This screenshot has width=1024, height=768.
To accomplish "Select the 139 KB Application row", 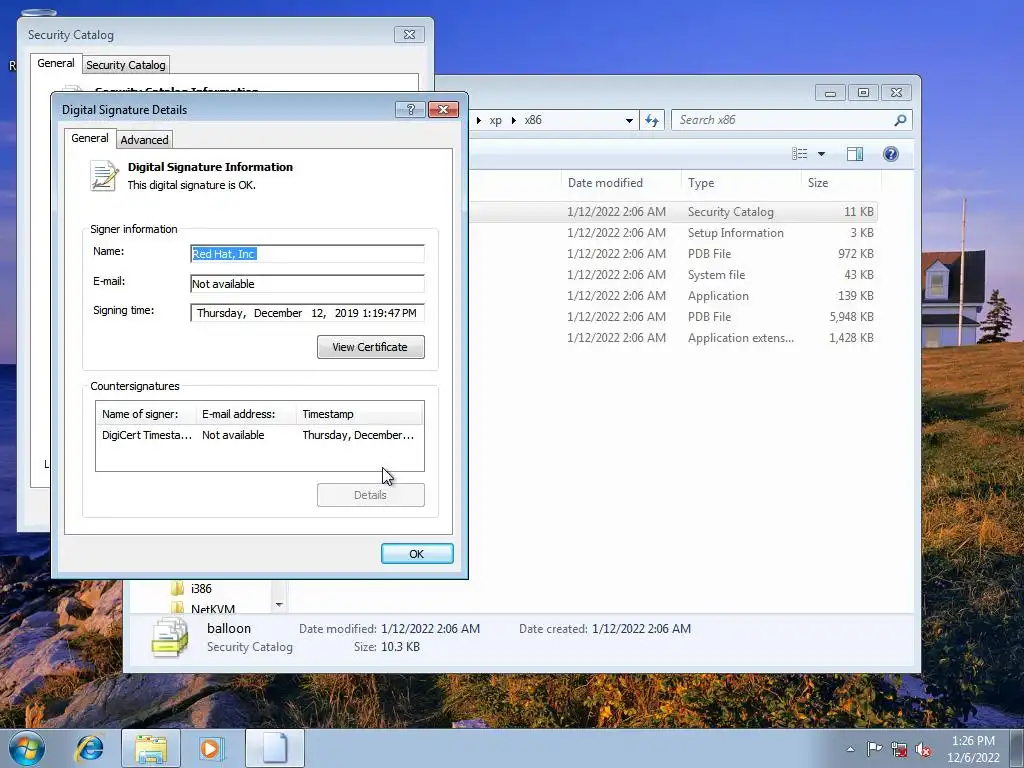I will [673, 295].
